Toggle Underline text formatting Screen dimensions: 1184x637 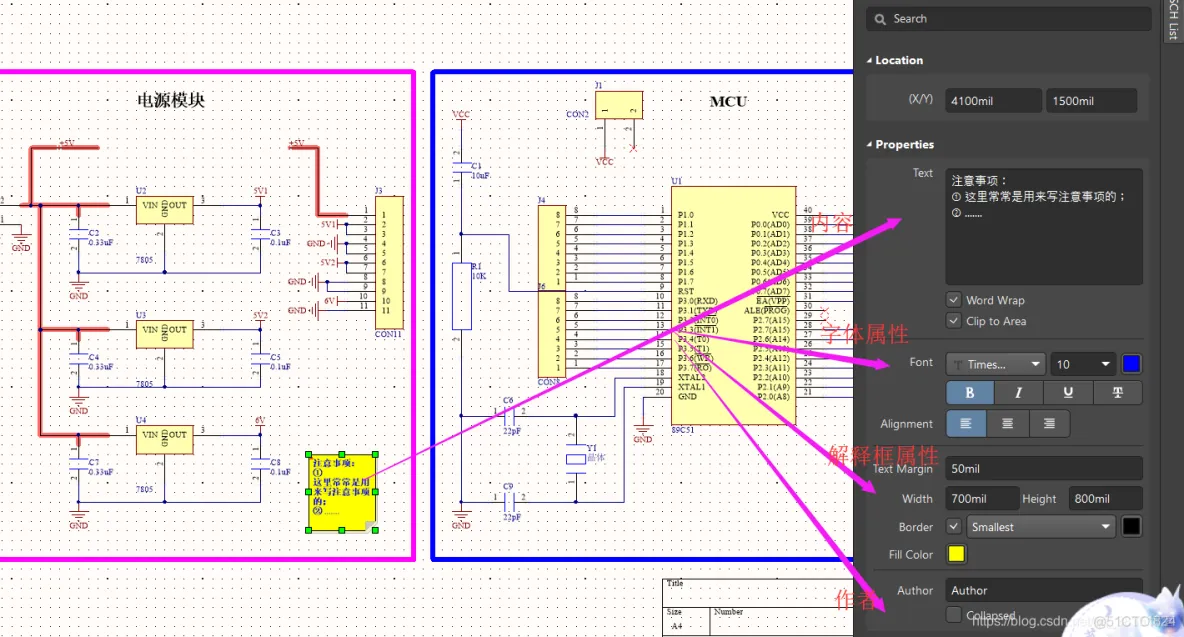coord(1068,392)
